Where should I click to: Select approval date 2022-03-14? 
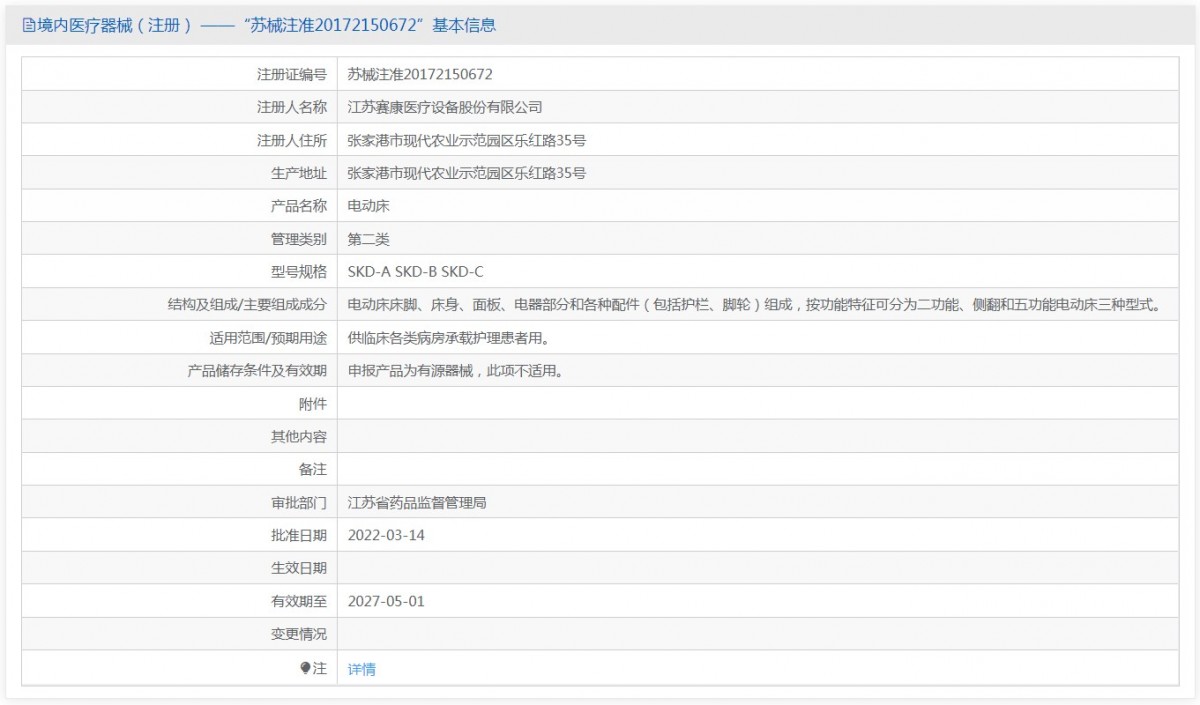point(386,536)
